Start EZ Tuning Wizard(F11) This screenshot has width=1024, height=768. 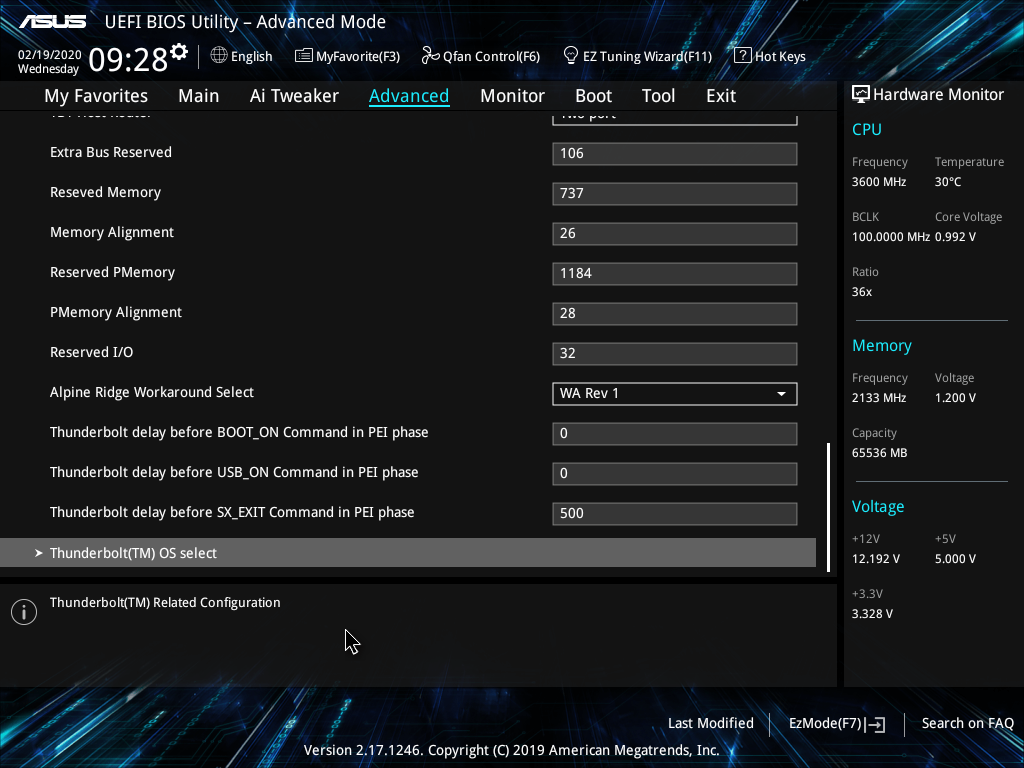coord(637,56)
